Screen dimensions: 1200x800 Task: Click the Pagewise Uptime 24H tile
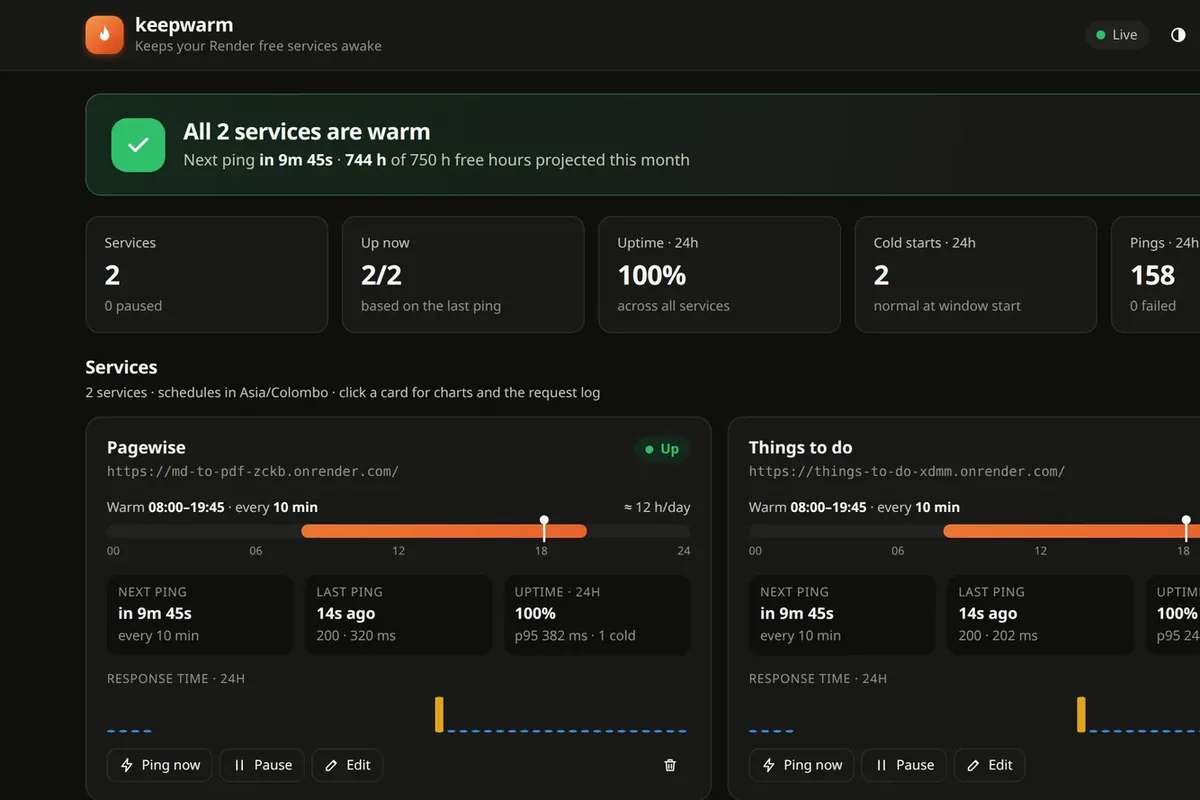click(x=597, y=614)
